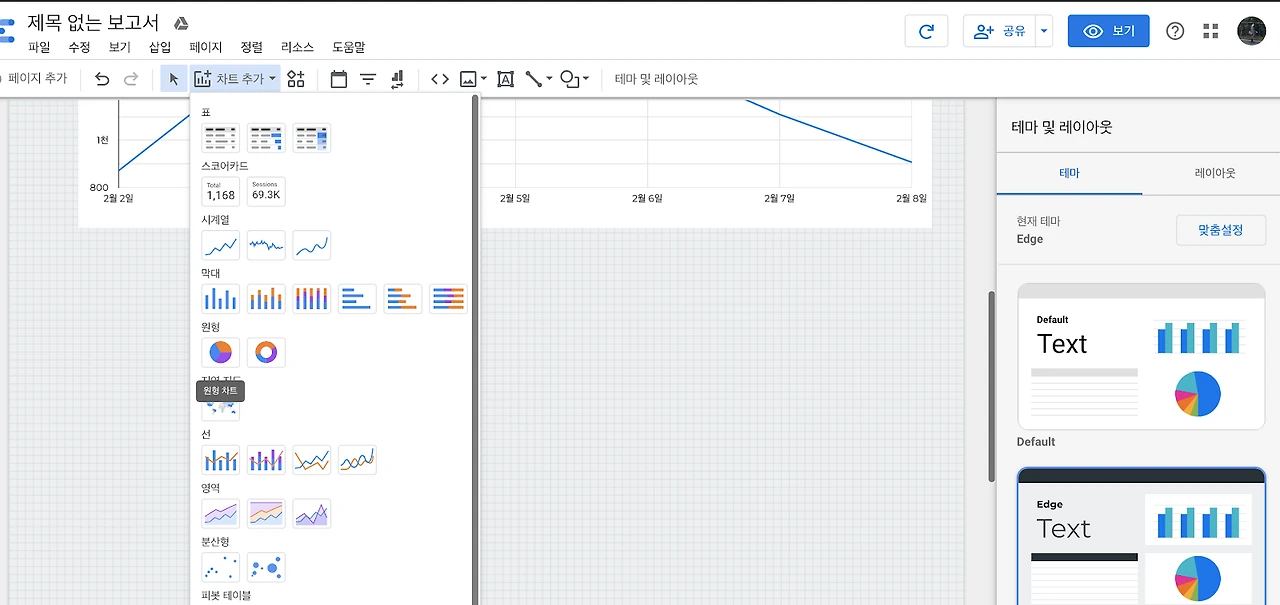Image resolution: width=1280 pixels, height=605 pixels.
Task: Insert a table with heatmap chart
Action: [x=312, y=138]
